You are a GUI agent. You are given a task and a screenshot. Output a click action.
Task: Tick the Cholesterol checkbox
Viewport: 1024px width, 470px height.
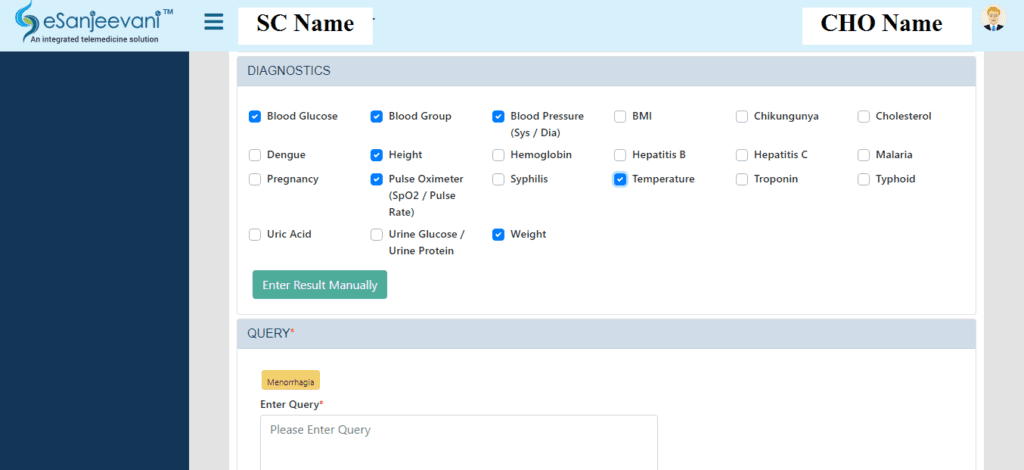pyautogui.click(x=863, y=117)
